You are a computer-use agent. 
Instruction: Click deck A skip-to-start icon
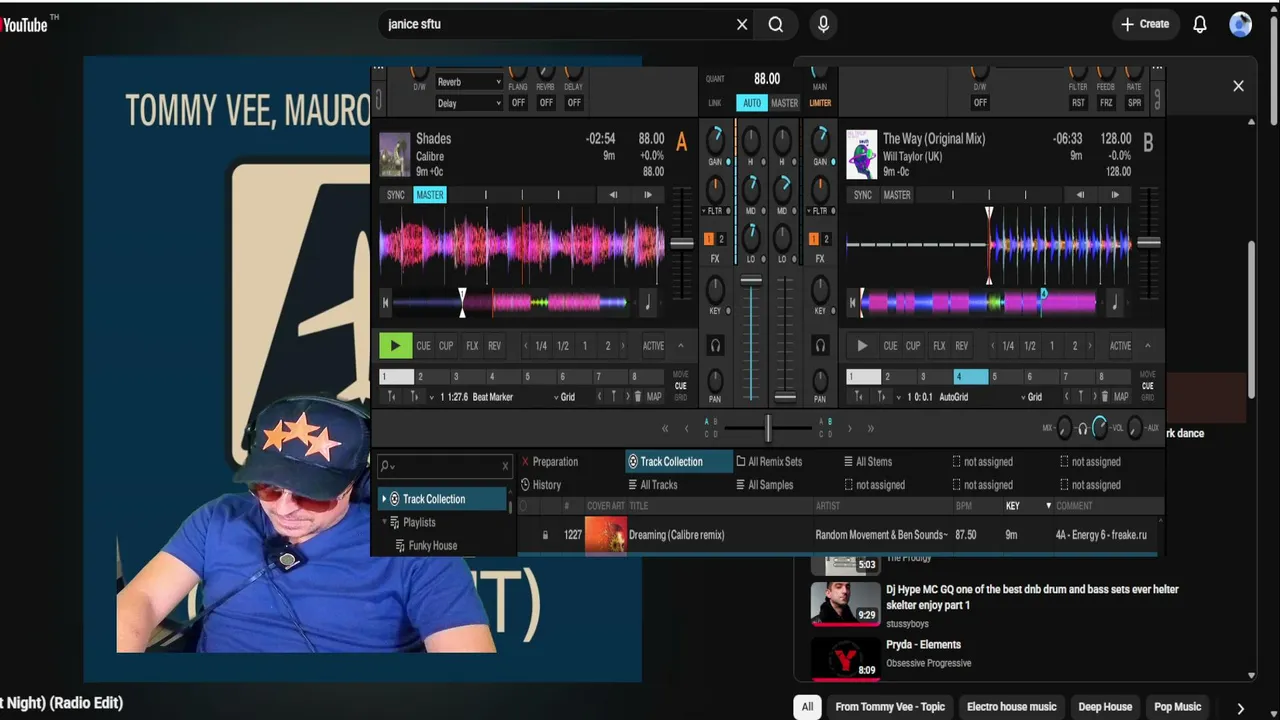point(386,303)
